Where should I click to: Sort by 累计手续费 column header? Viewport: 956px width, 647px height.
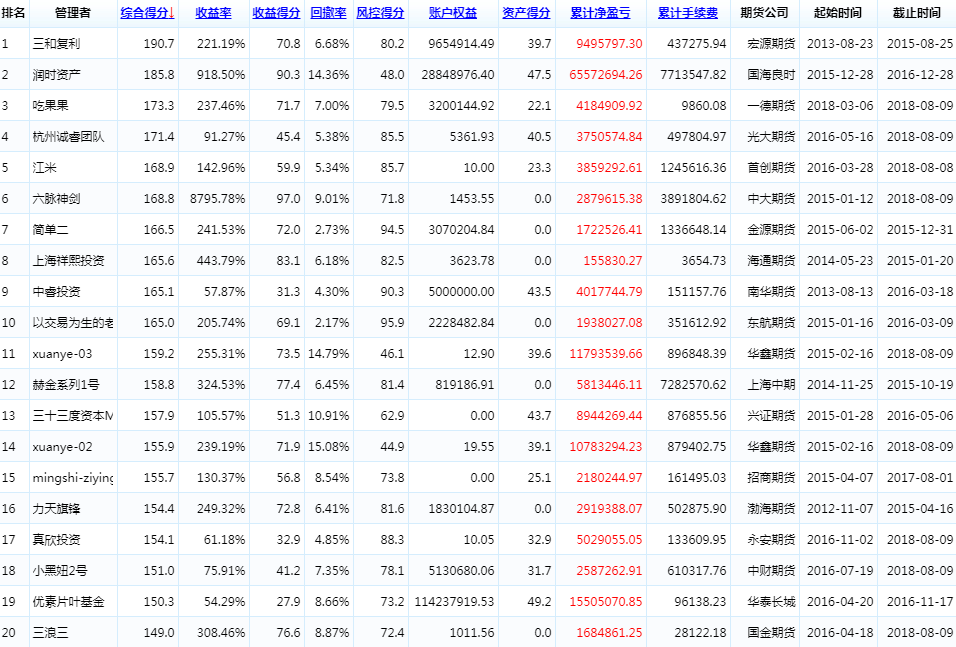[688, 13]
